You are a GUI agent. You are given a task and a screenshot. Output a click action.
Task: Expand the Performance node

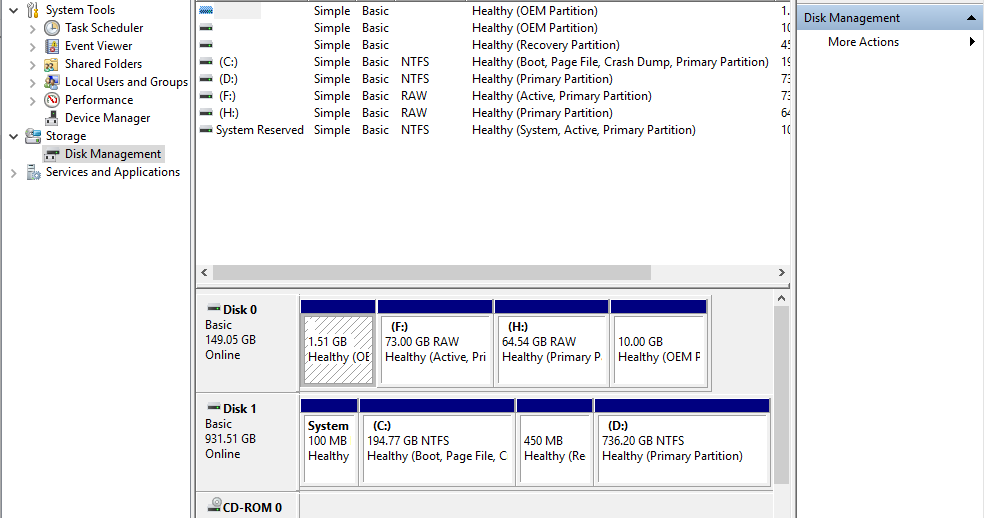pyautogui.click(x=33, y=100)
